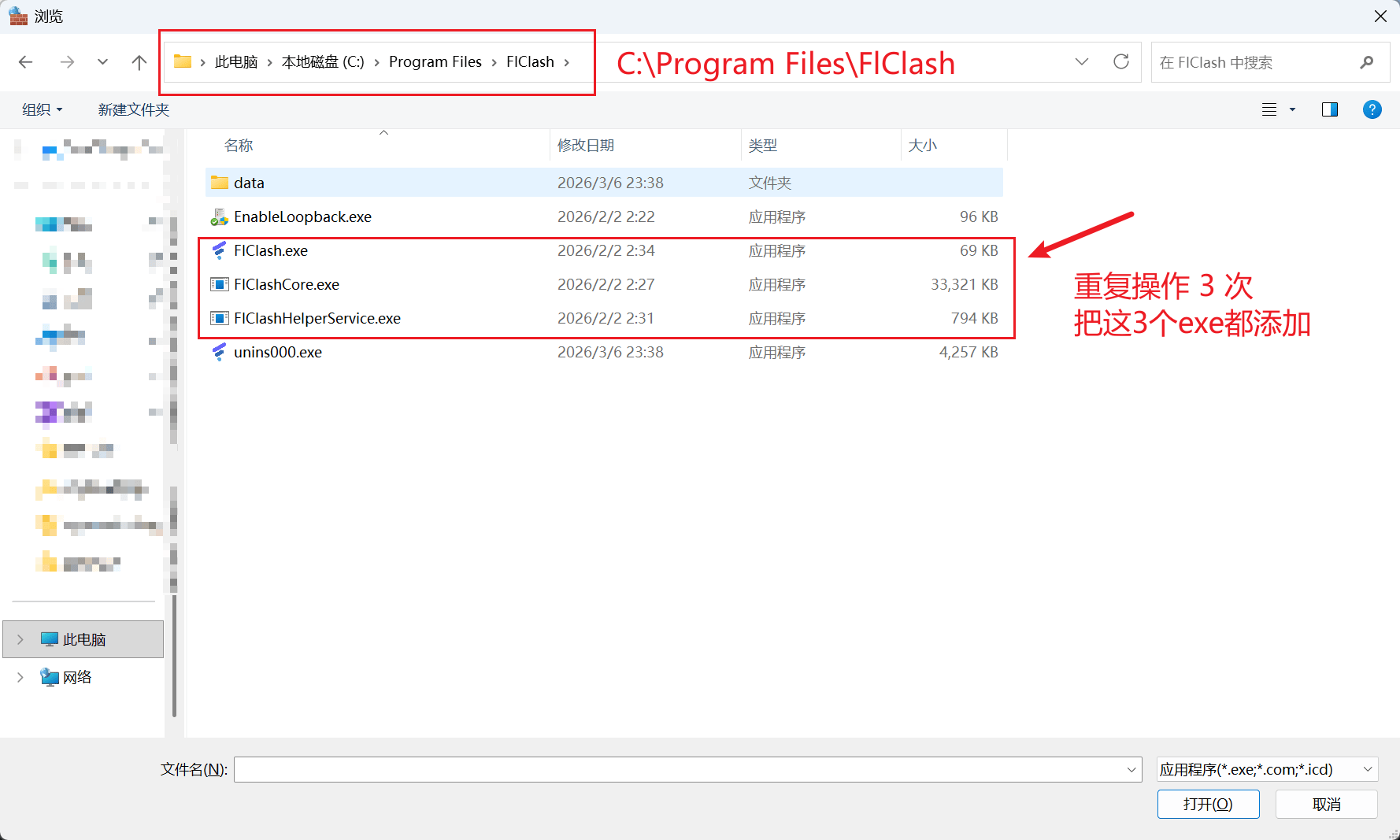
Task: Click the Up one level arrow
Action: pyautogui.click(x=139, y=62)
